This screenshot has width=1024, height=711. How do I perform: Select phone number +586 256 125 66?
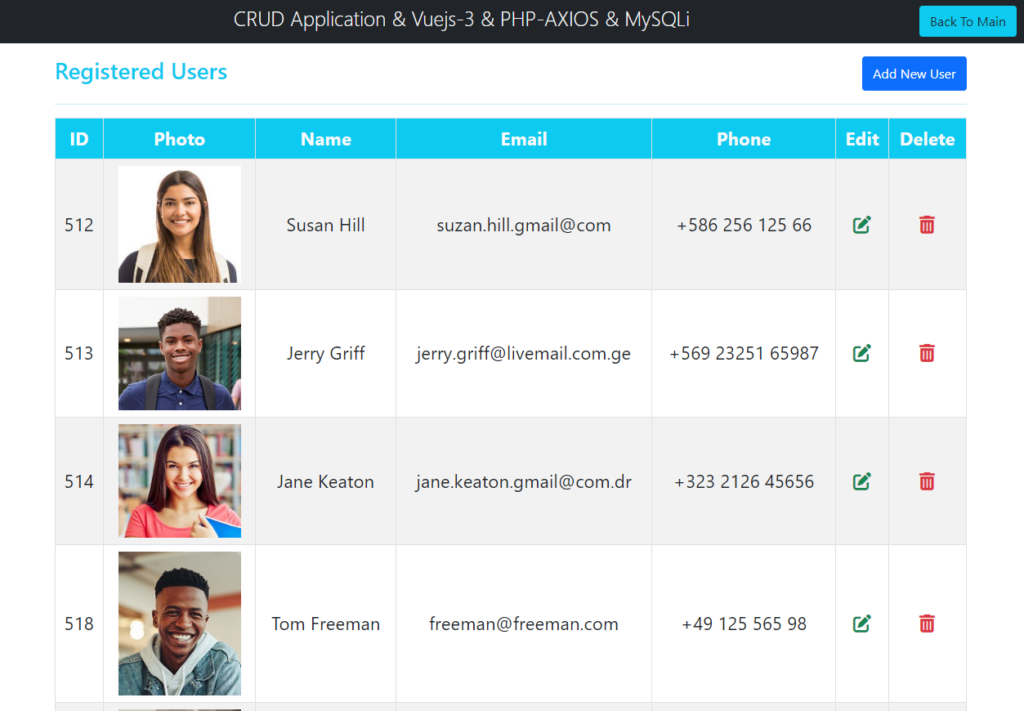pos(743,225)
